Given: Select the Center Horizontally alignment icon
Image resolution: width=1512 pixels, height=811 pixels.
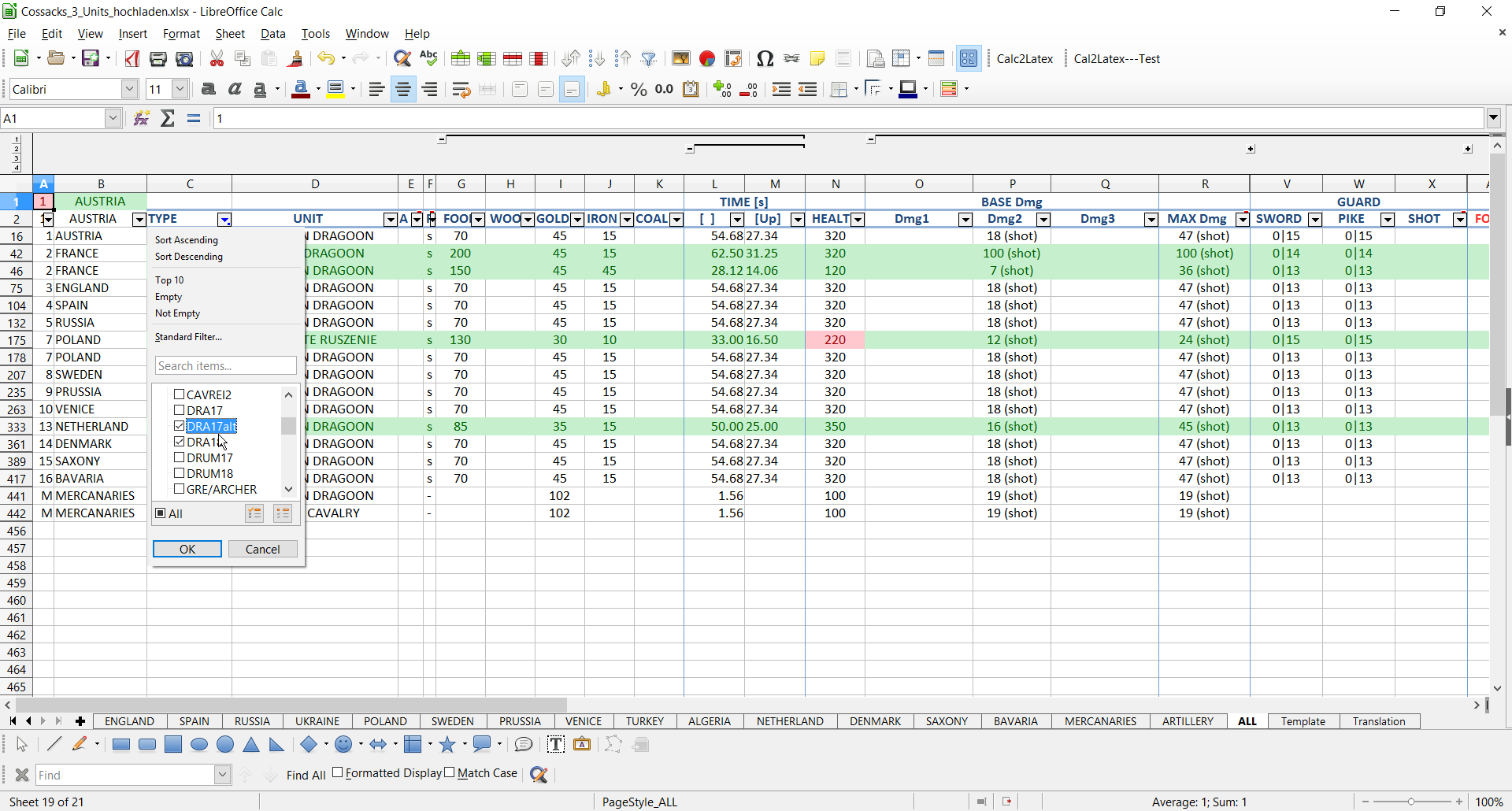Looking at the screenshot, I should click(x=403, y=90).
